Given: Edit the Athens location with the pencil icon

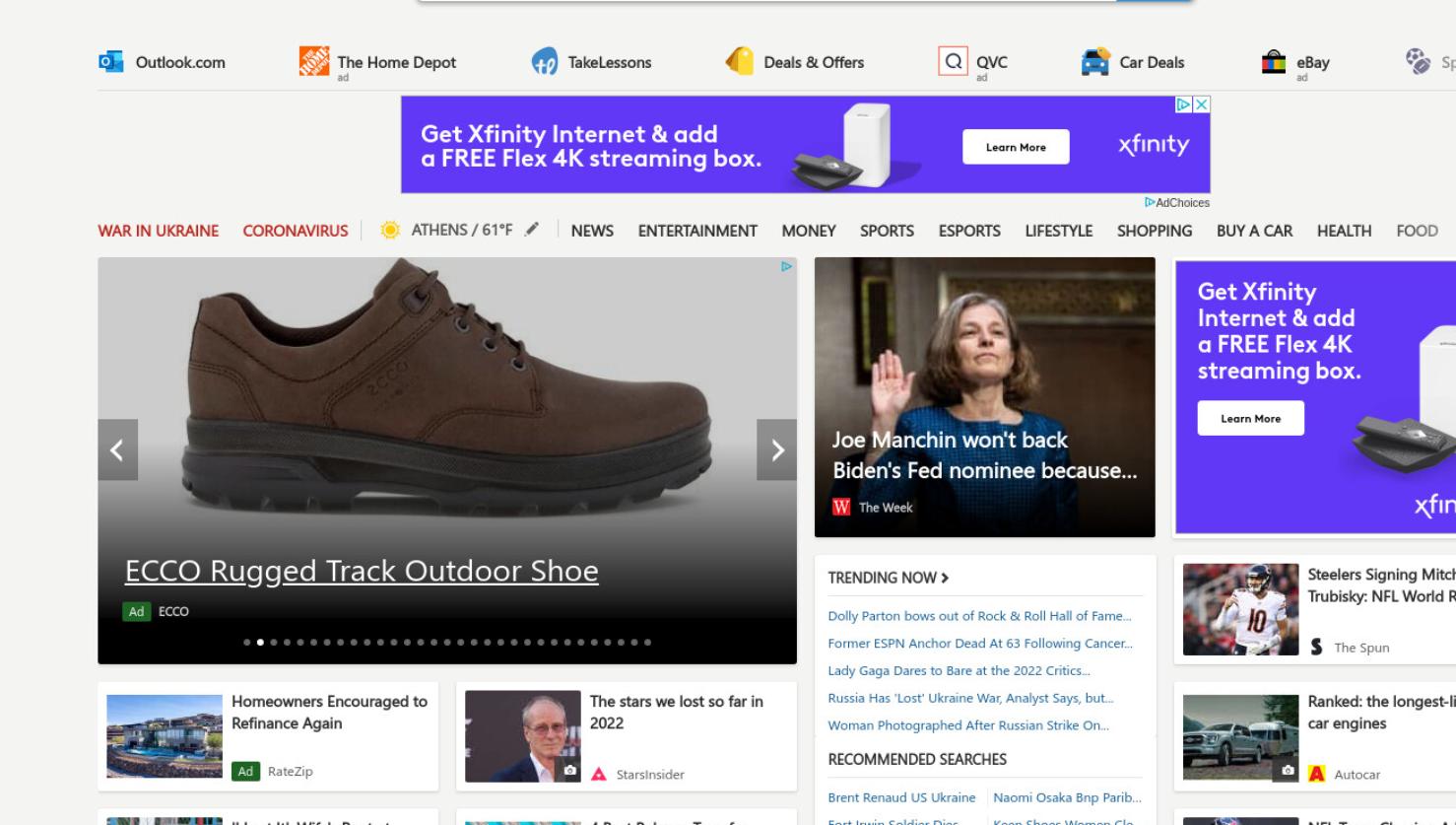Looking at the screenshot, I should pos(532,229).
